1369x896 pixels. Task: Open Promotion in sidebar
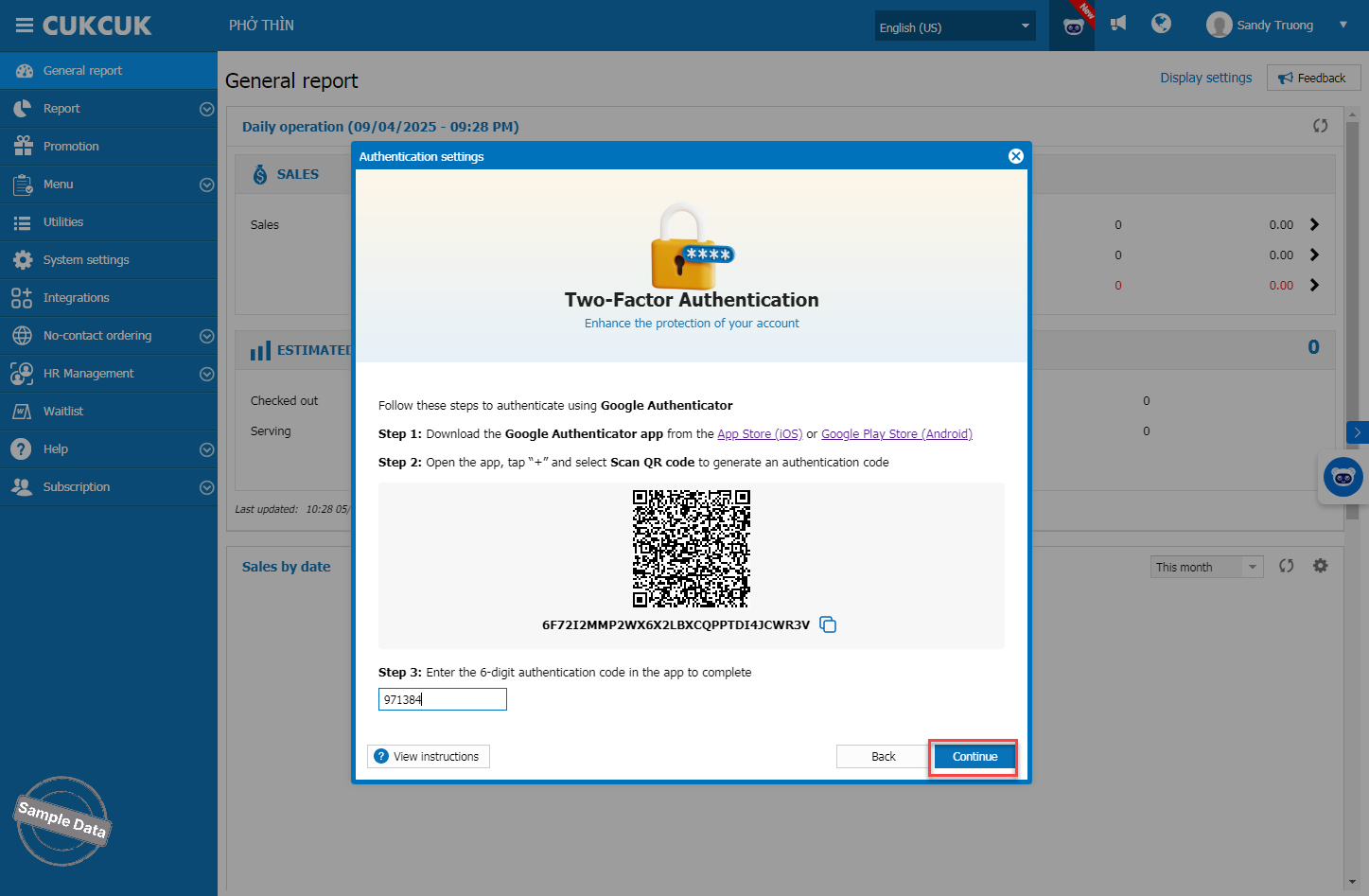tap(109, 147)
